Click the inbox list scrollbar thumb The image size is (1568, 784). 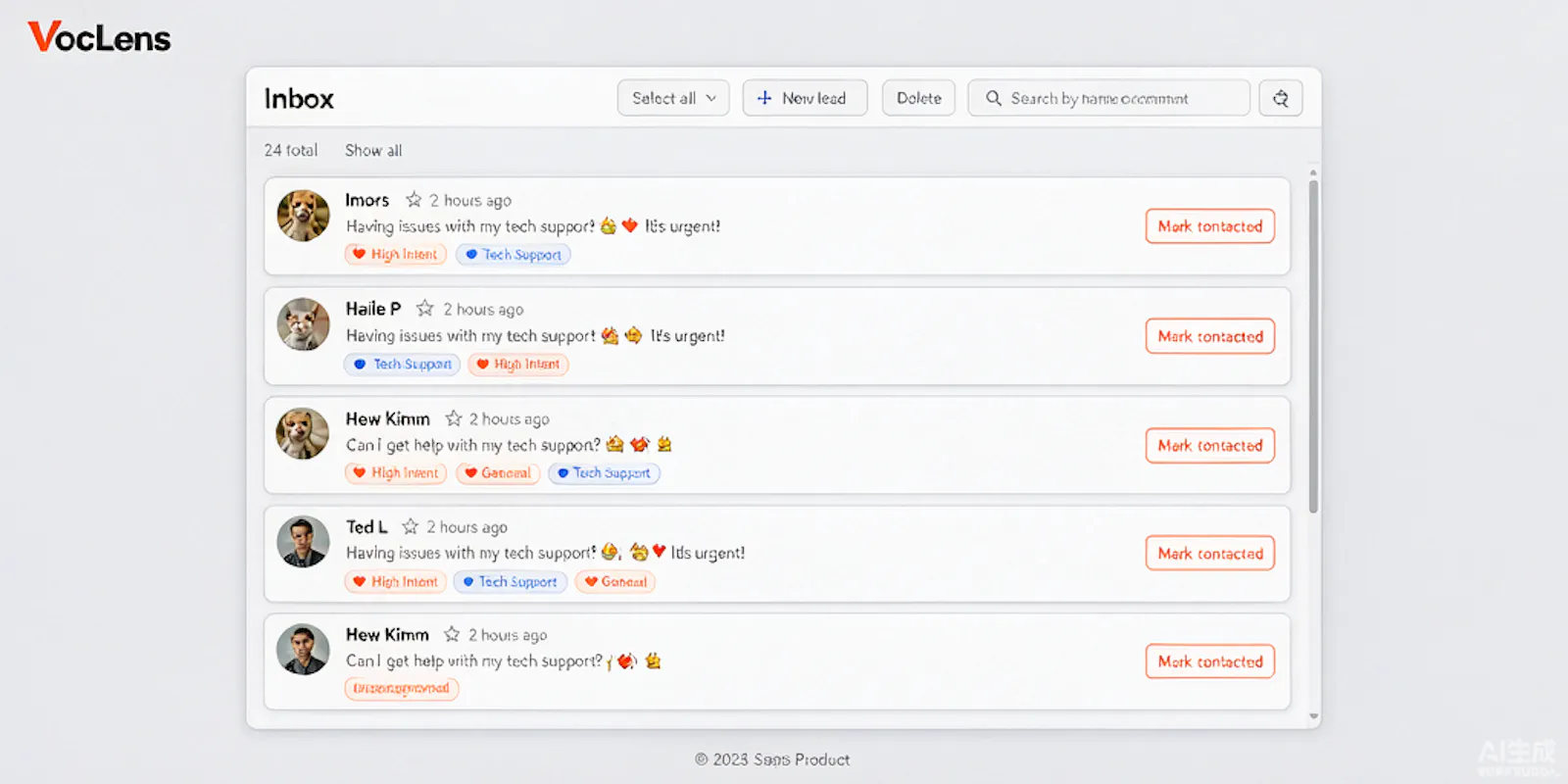pos(1313,346)
